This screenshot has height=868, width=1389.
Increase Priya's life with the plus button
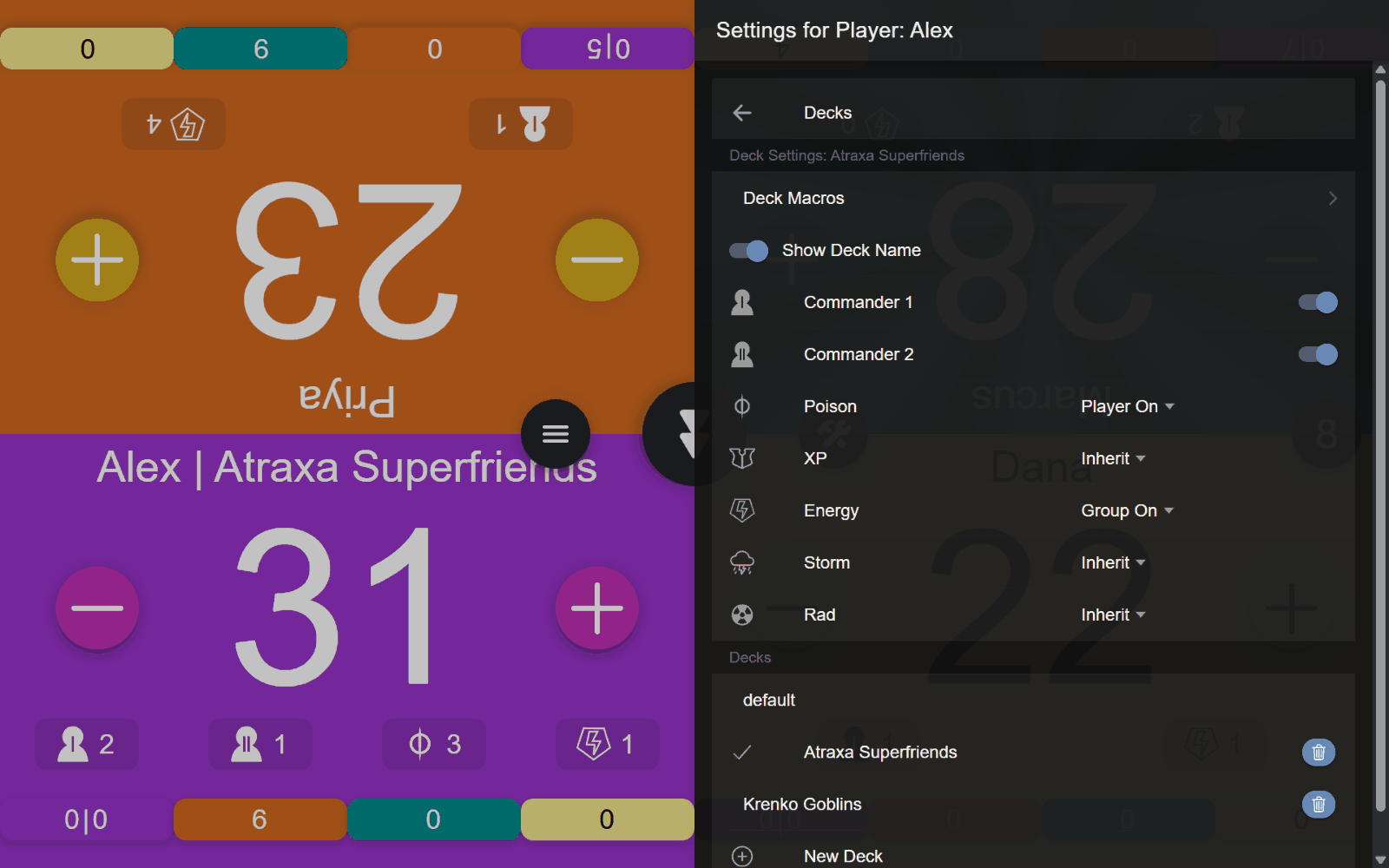(x=97, y=260)
